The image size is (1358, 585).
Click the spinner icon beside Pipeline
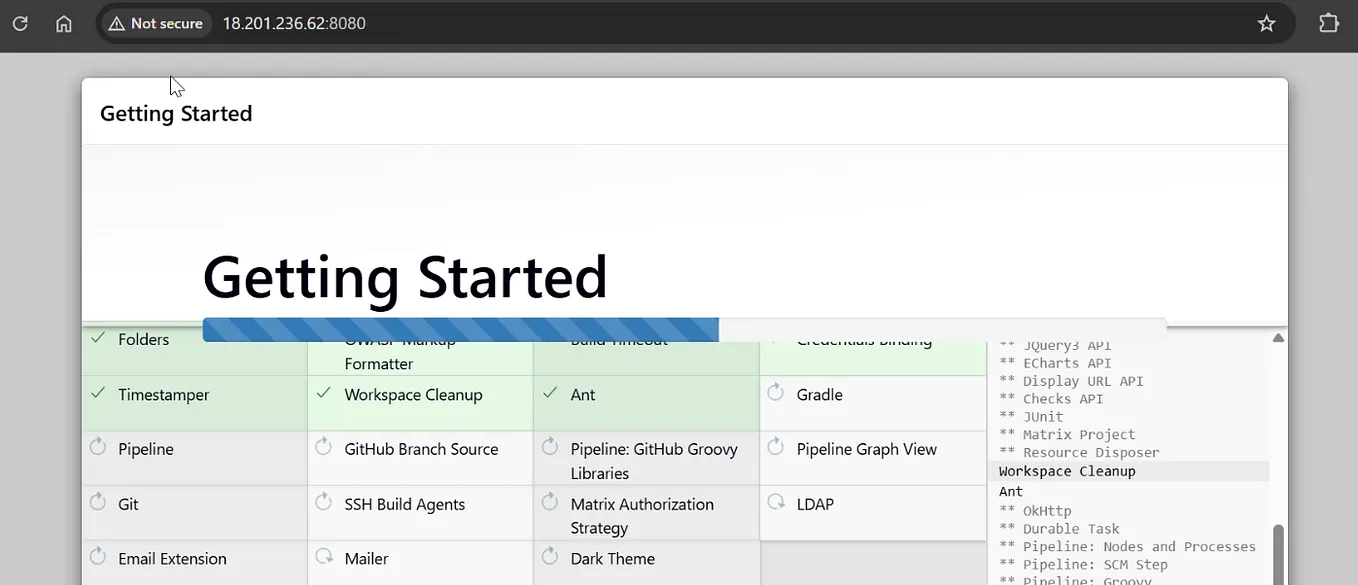click(97, 449)
